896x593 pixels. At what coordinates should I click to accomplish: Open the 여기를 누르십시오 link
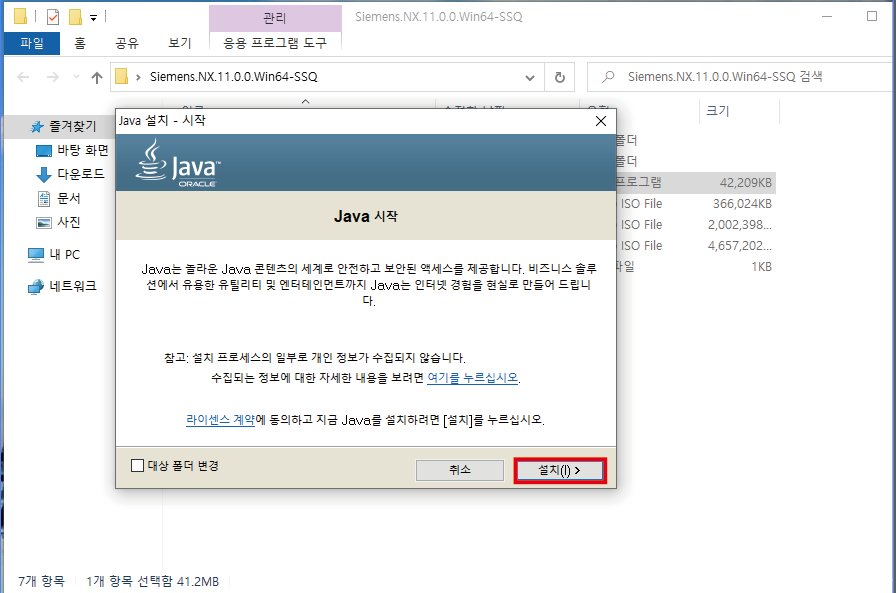pyautogui.click(x=473, y=378)
